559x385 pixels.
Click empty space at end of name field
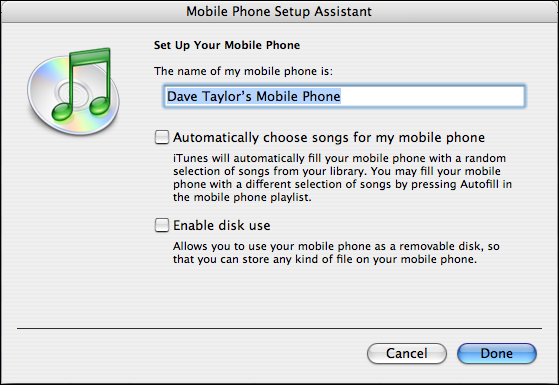click(x=431, y=96)
